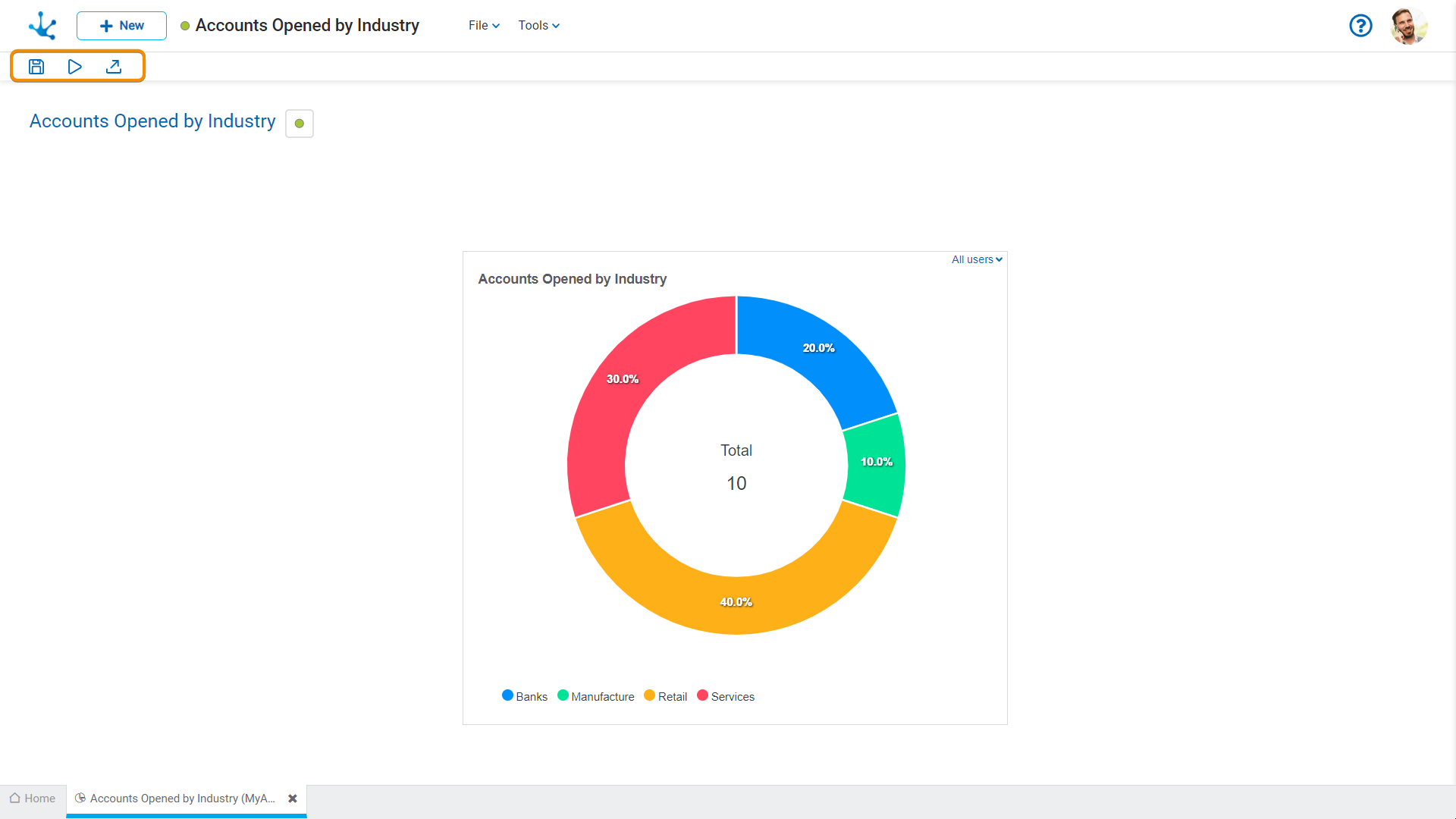Toggle the Manufacture legend entry

tap(595, 696)
